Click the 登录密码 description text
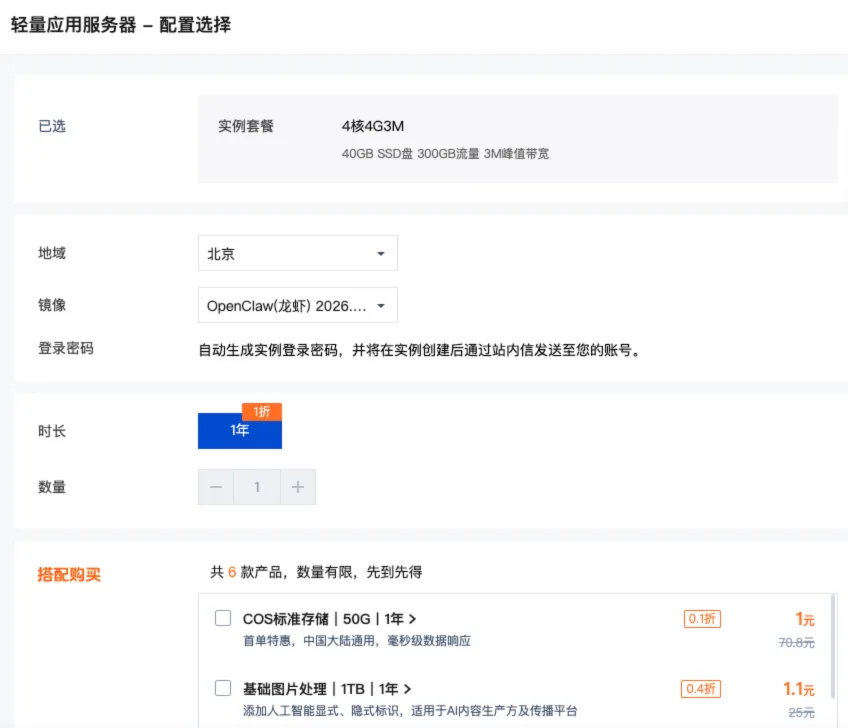Viewport: 848px width, 728px height. click(420, 350)
